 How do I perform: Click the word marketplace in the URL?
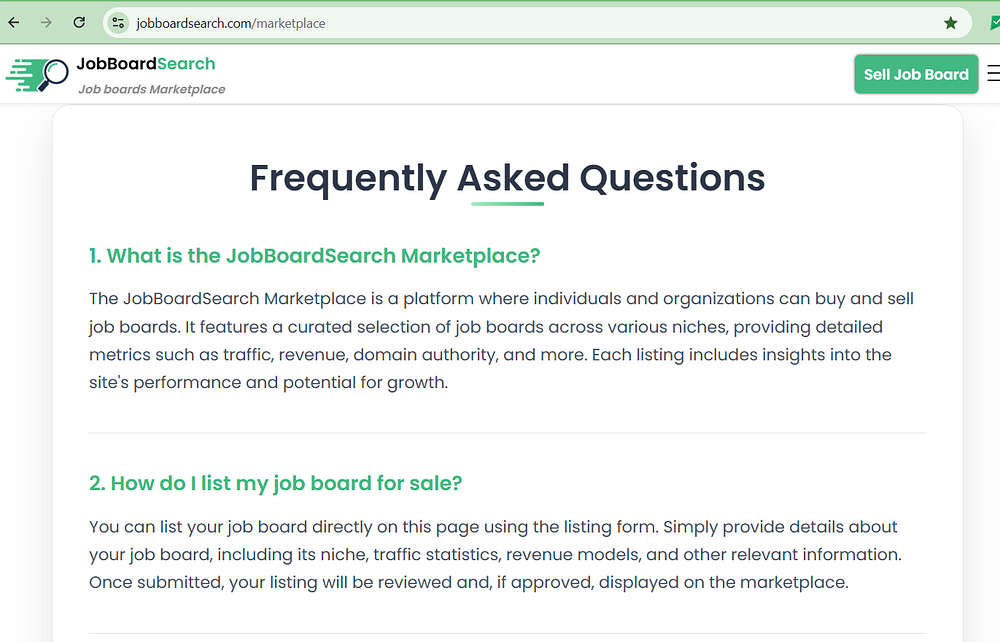(x=290, y=22)
